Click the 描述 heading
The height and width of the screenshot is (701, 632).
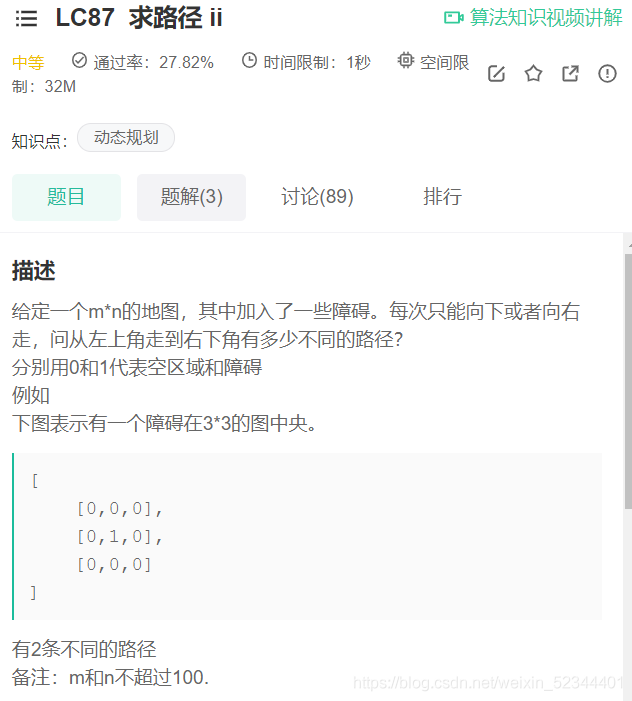click(x=34, y=271)
